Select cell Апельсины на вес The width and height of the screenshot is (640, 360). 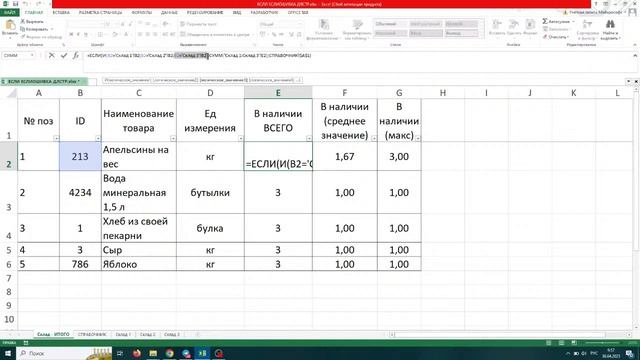pyautogui.click(x=139, y=156)
